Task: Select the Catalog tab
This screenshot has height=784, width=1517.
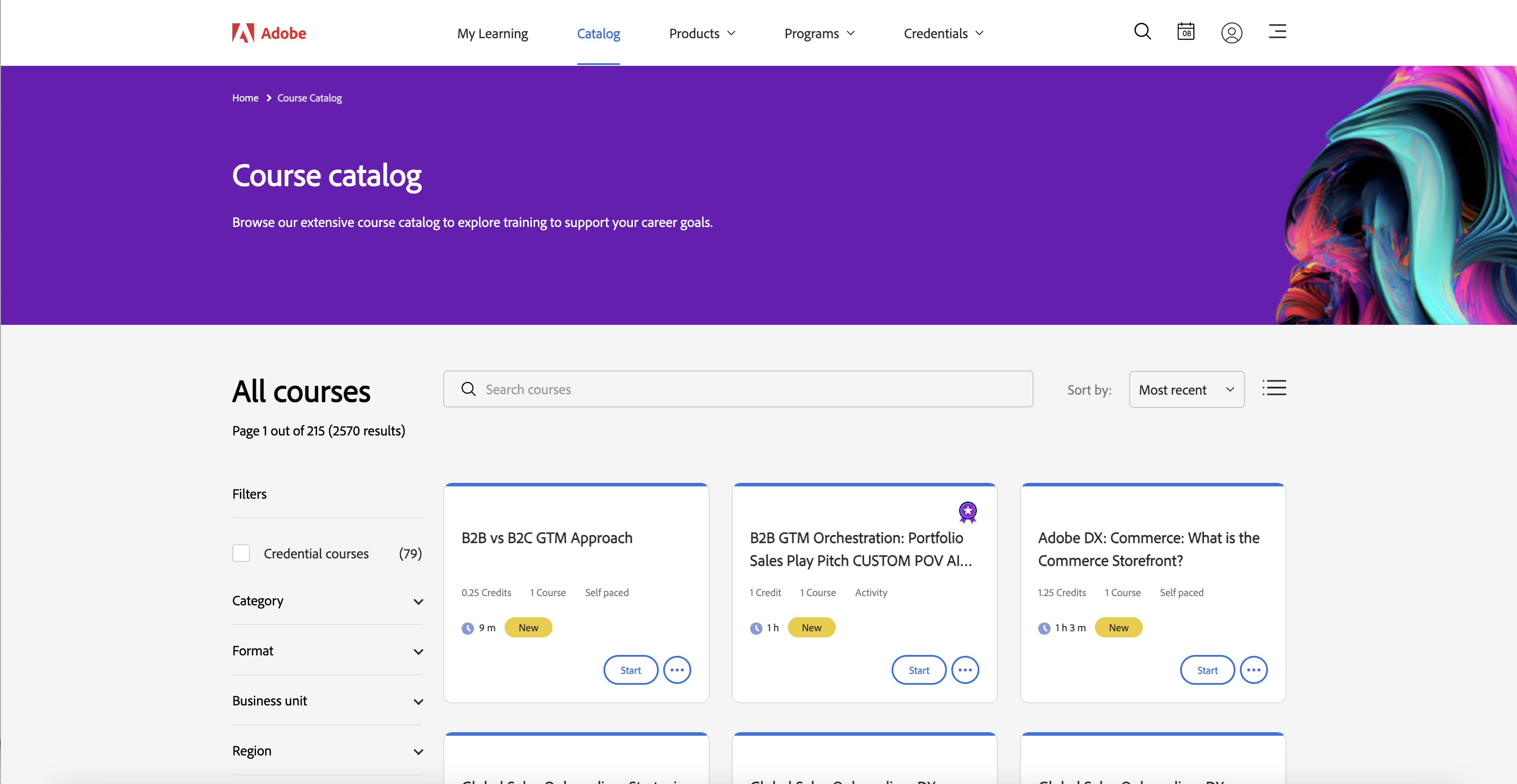Action: tap(598, 33)
